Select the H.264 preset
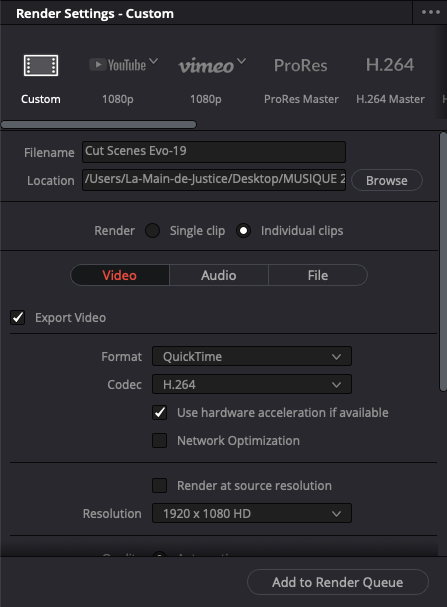 coord(390,65)
